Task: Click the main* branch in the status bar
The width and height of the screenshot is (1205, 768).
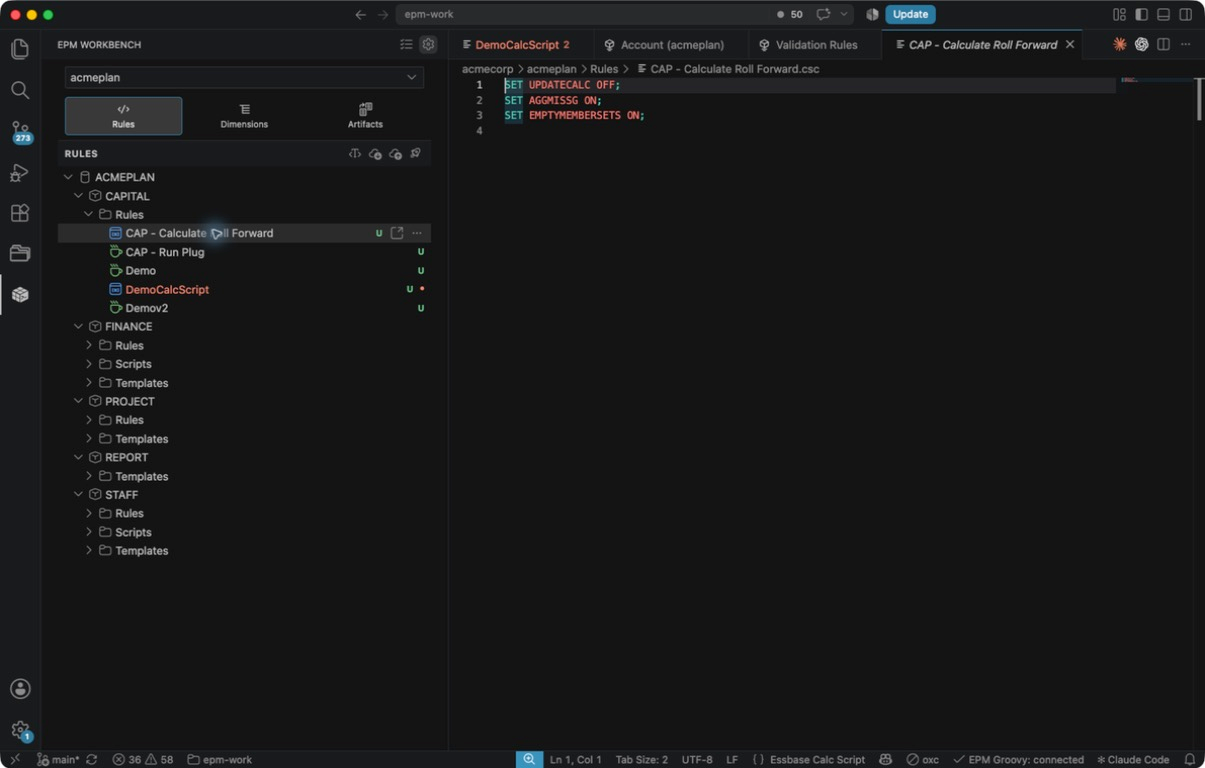Action: (x=58, y=760)
